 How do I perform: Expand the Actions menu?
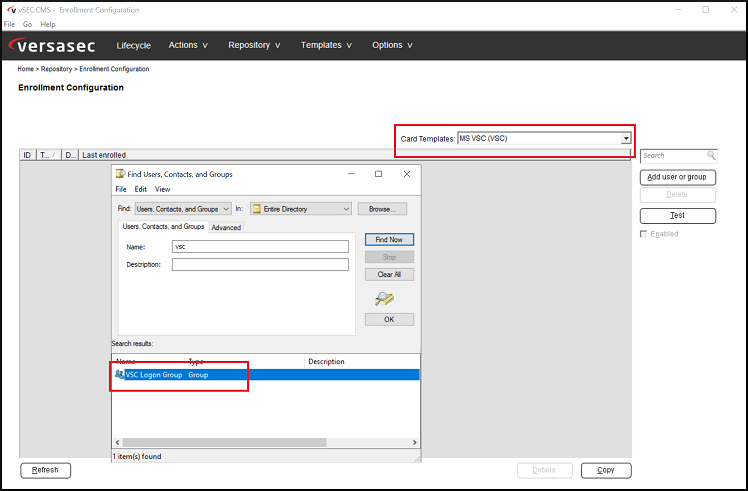188,45
